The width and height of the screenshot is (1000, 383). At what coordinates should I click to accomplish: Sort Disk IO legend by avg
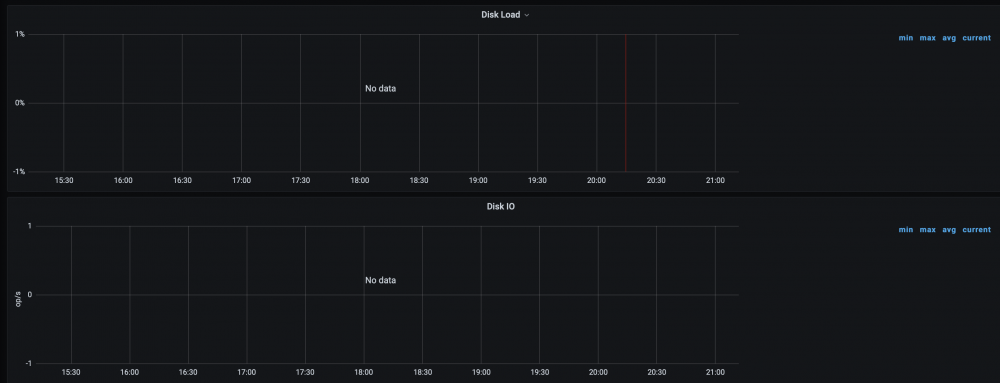tap(949, 229)
